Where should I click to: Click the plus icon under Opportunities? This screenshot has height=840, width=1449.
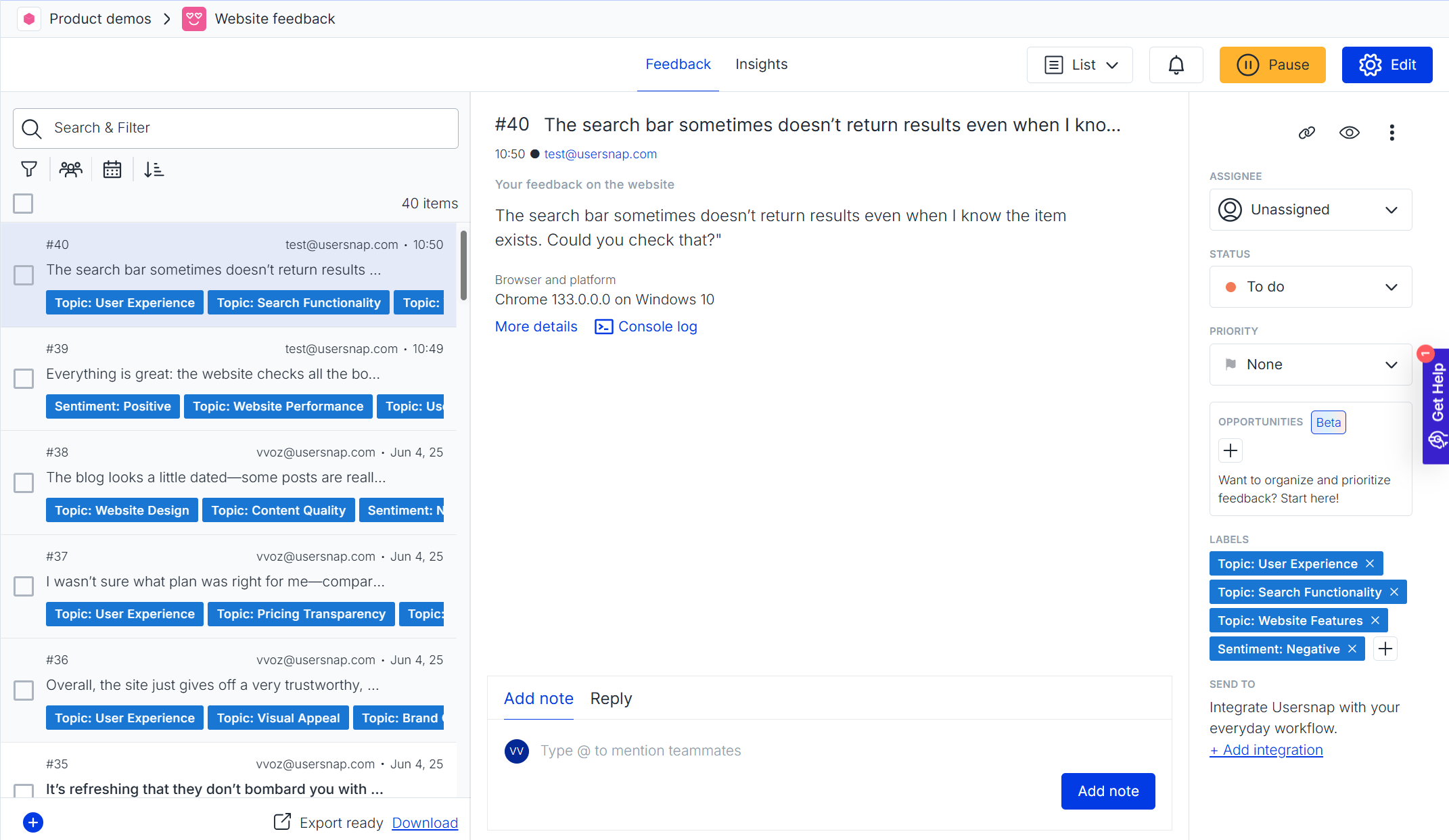1230,450
